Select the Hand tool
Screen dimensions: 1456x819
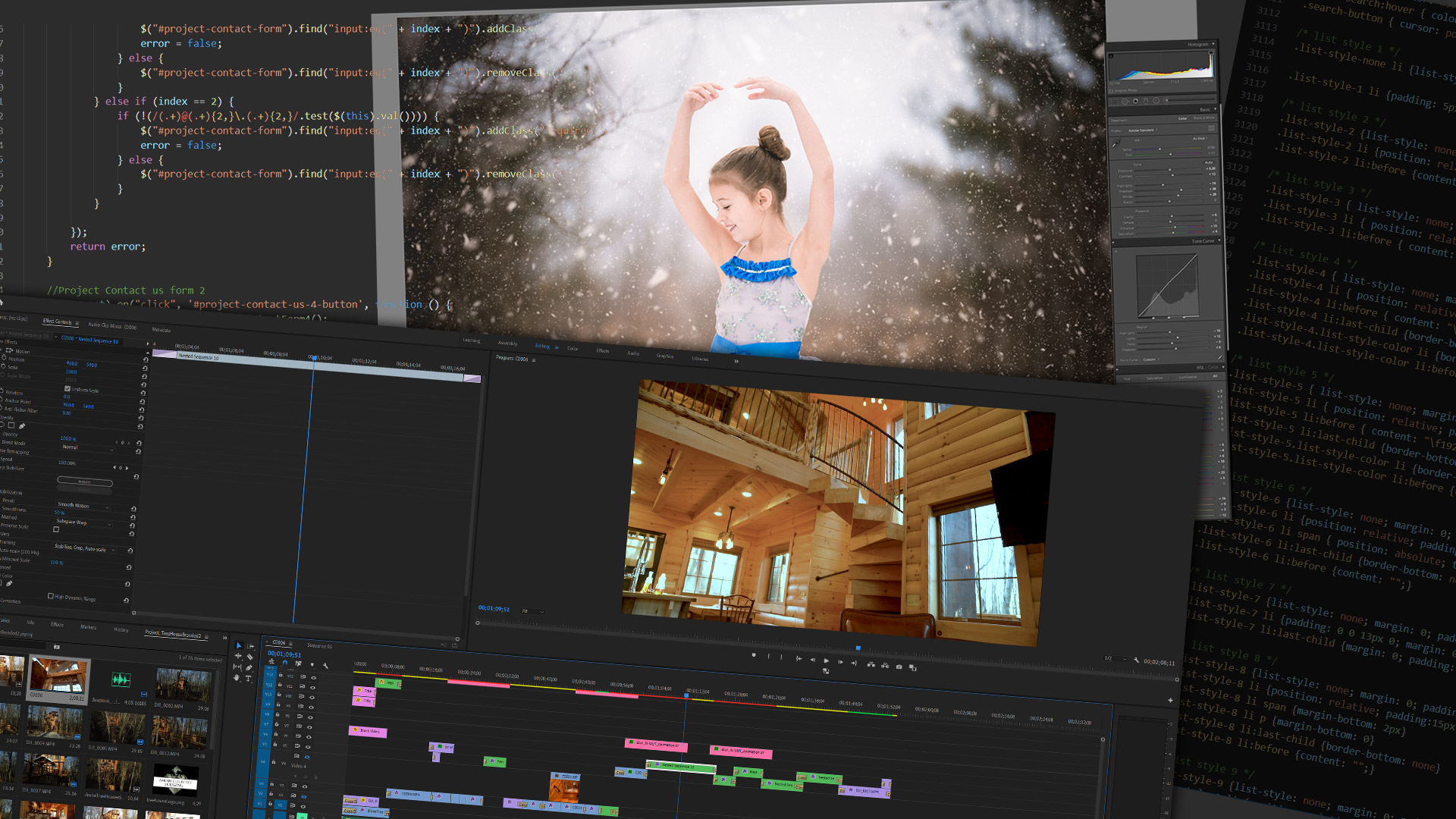pyautogui.click(x=237, y=677)
